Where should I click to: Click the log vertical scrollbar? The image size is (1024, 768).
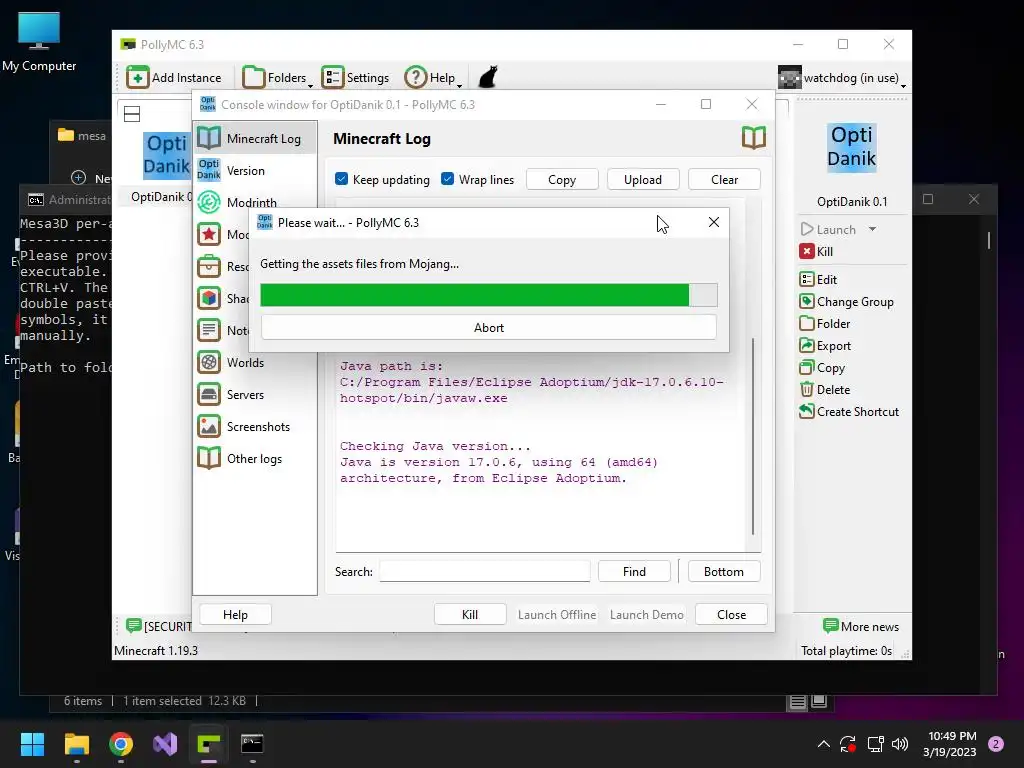pos(753,436)
